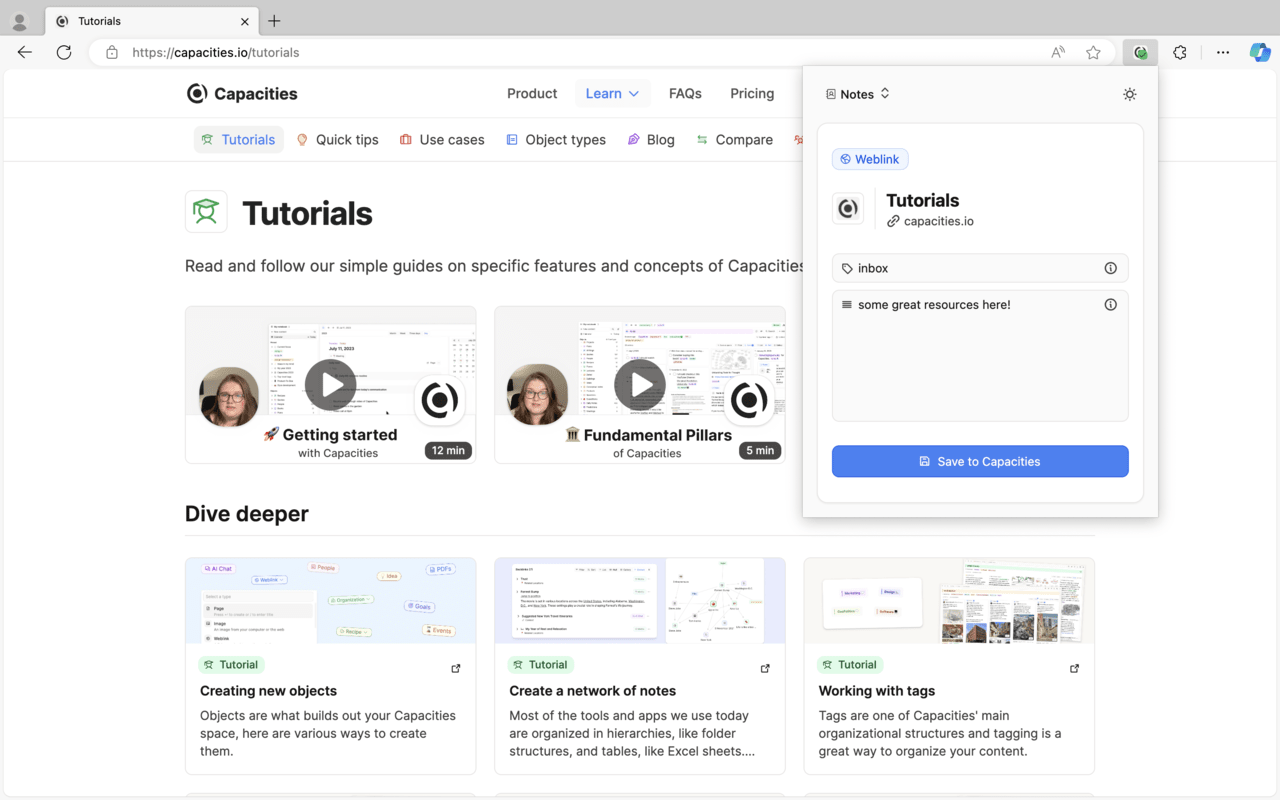This screenshot has height=800, width=1280.
Task: Click the inbox tag input field
Action: pos(980,268)
